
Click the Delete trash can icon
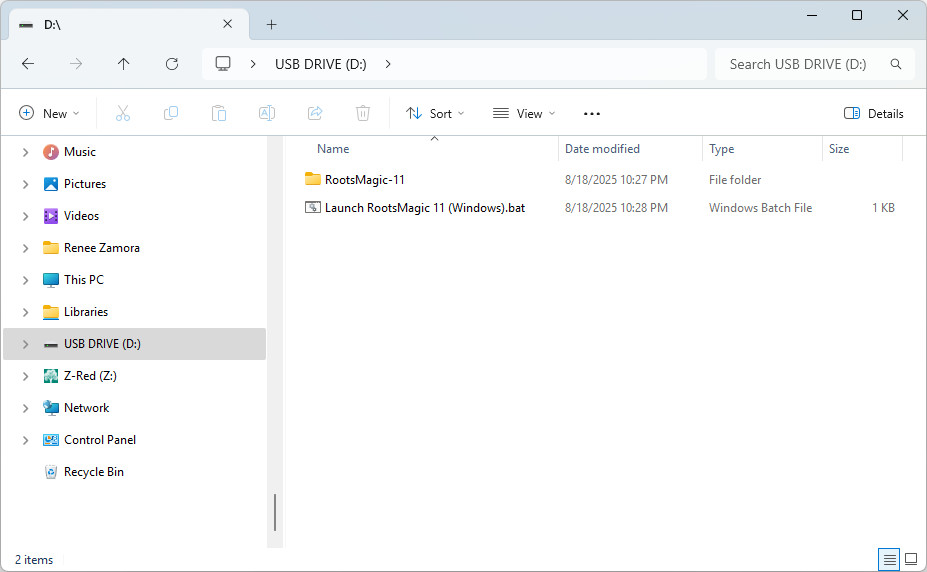[363, 113]
